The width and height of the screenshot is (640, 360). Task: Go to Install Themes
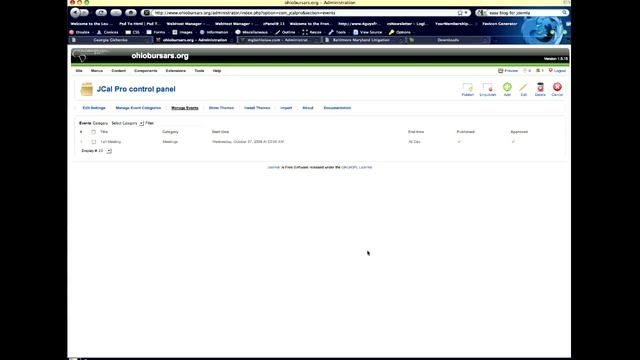(x=257, y=108)
